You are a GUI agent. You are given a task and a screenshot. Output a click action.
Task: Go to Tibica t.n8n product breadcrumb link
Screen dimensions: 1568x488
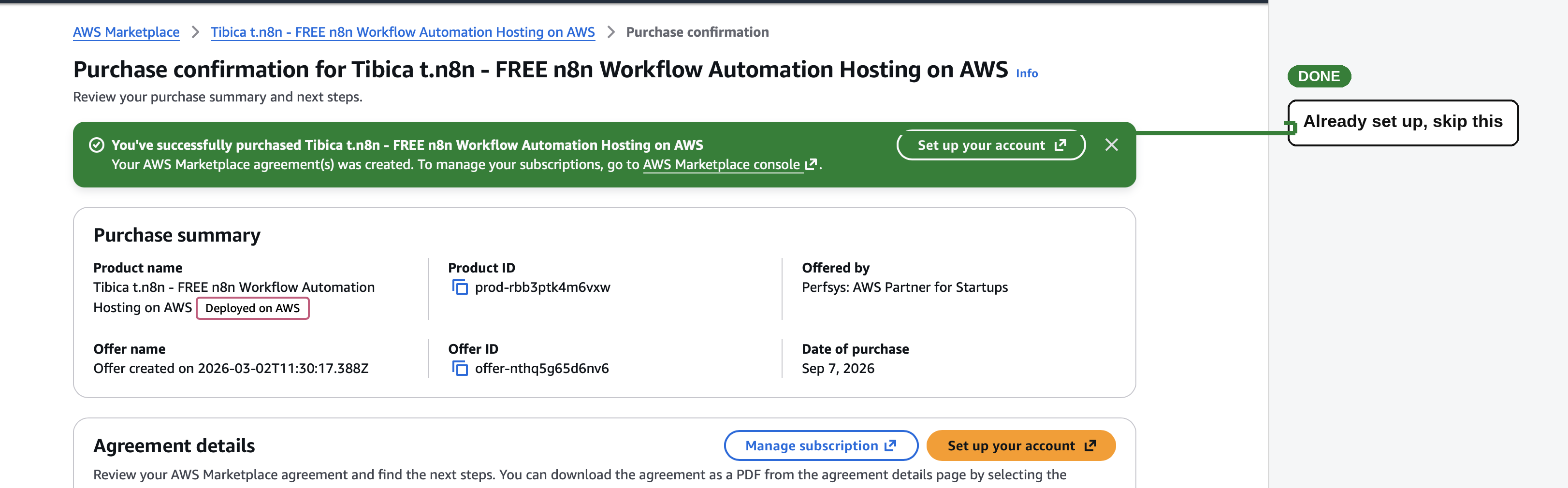[x=402, y=32]
